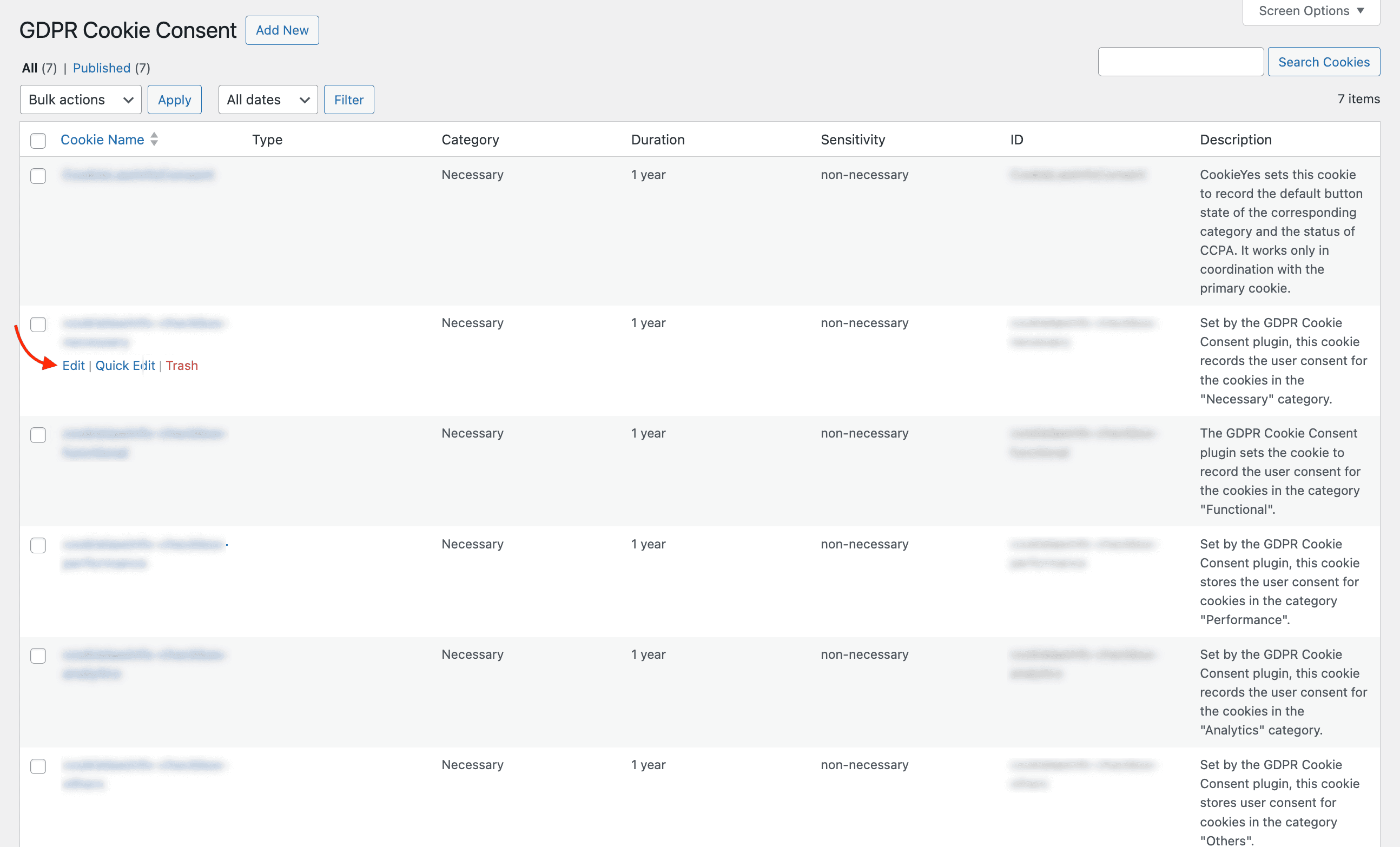Tick the checkbox beside the Functional consent cookie
The width and height of the screenshot is (1400, 847).
[x=38, y=434]
